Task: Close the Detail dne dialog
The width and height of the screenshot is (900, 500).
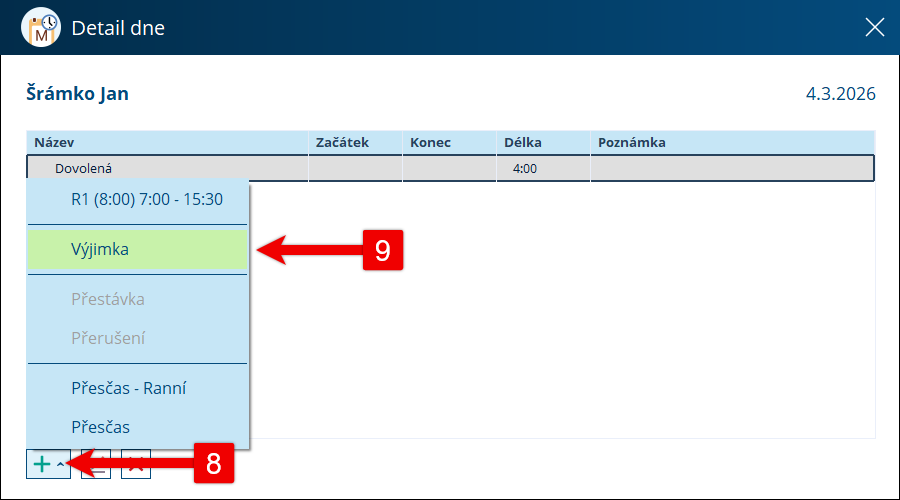Action: pos(875,27)
